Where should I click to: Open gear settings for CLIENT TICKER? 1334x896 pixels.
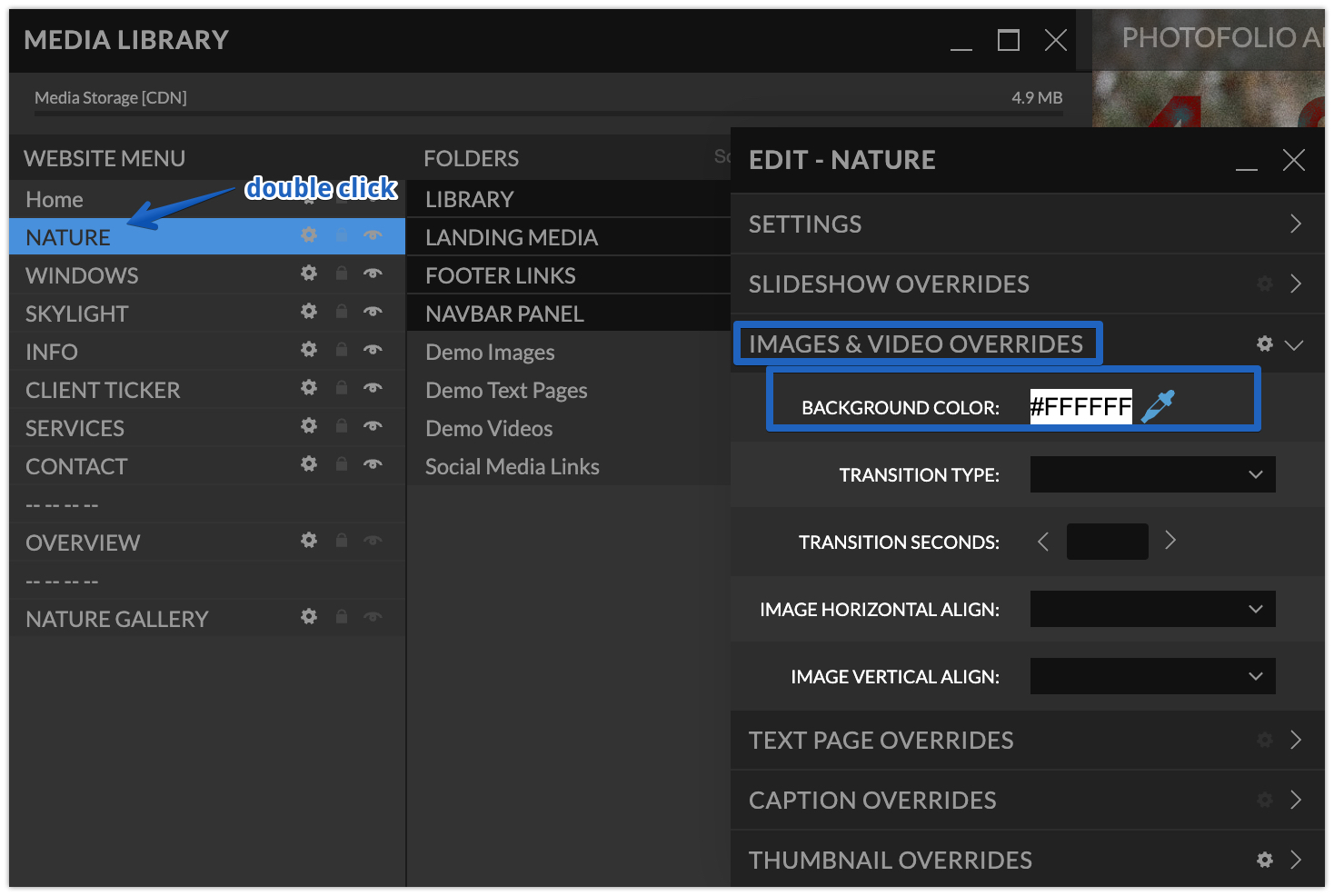pyautogui.click(x=309, y=388)
